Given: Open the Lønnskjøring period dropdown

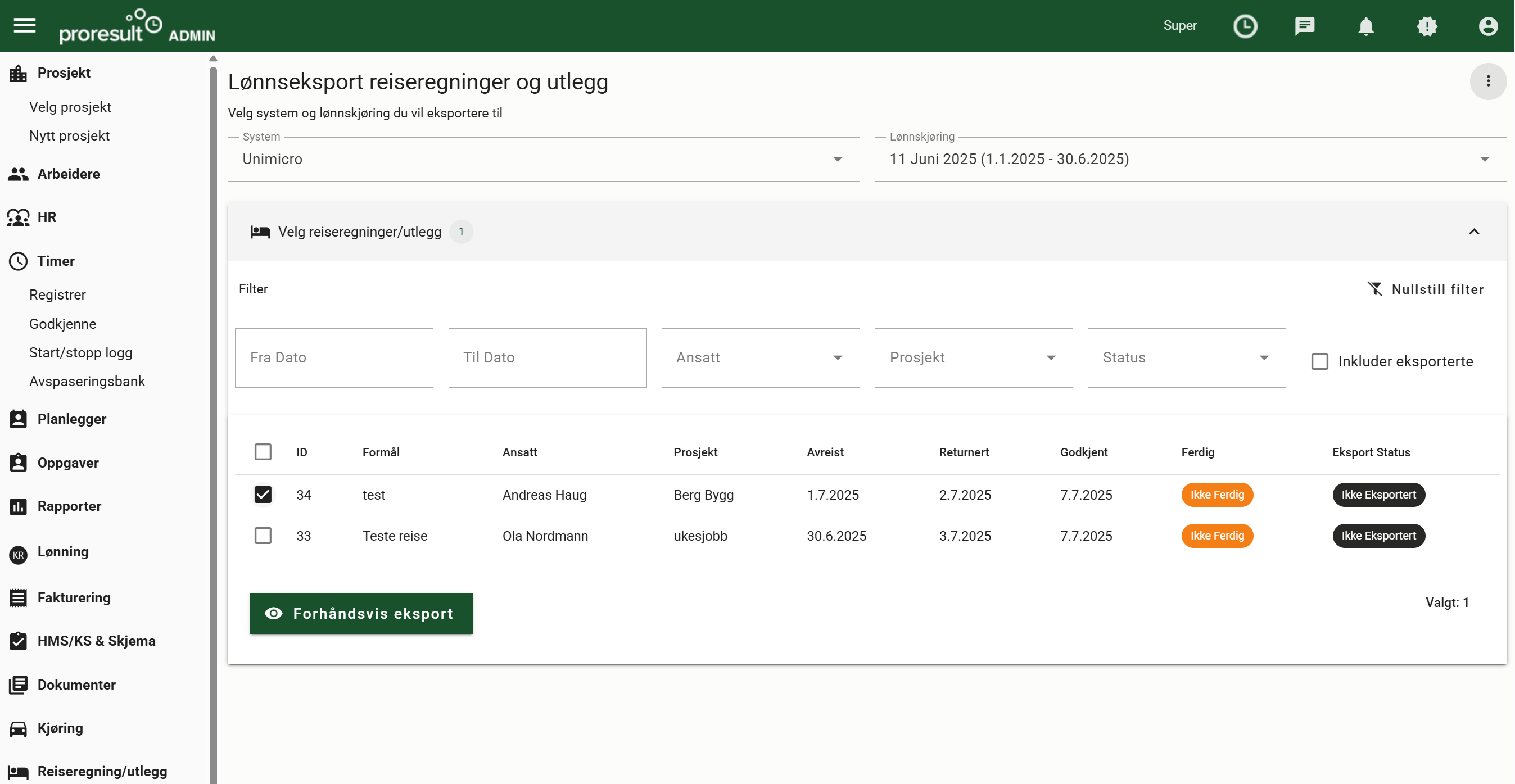Looking at the screenshot, I should click(1191, 160).
